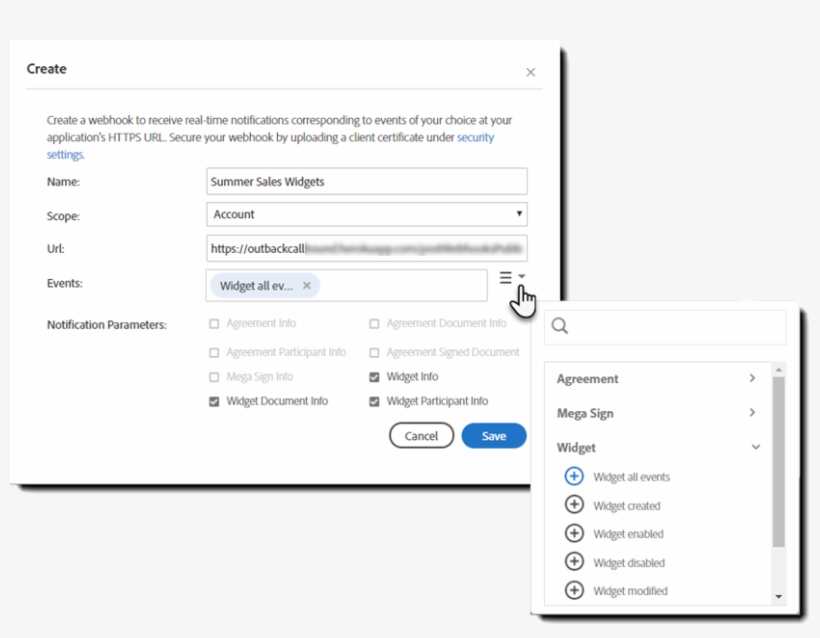Viewport: 820px width, 638px height.
Task: Toggle Widget Document Info checkbox
Action: tap(214, 401)
